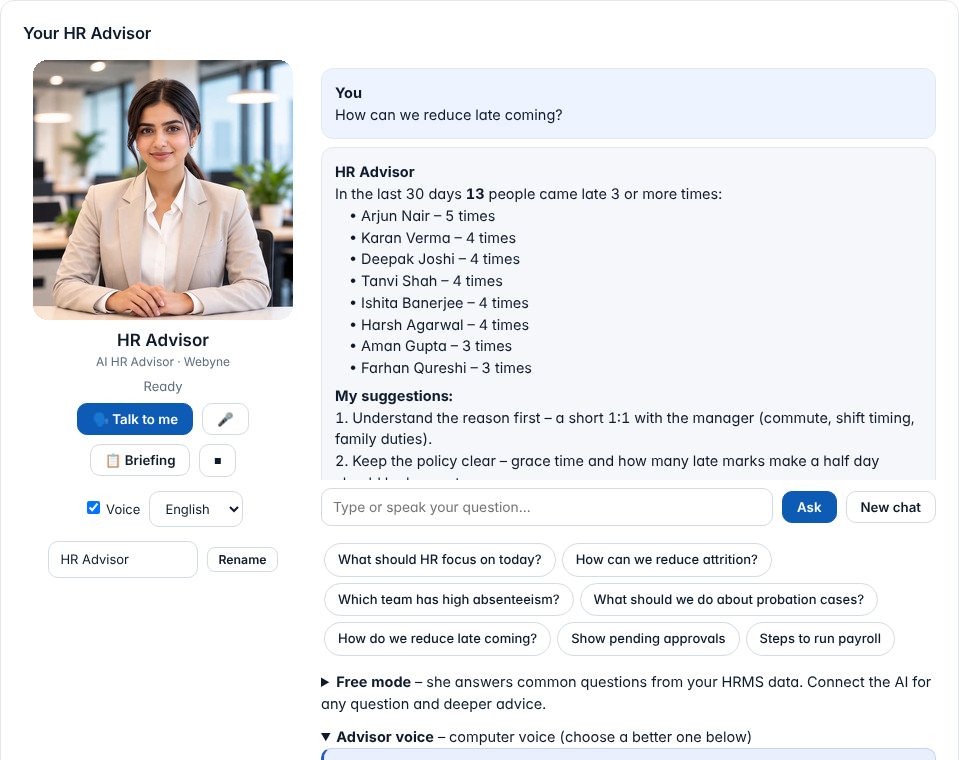Click 'Deepak Joshi – 4 times' entry
The width and height of the screenshot is (959, 760).
(440, 259)
